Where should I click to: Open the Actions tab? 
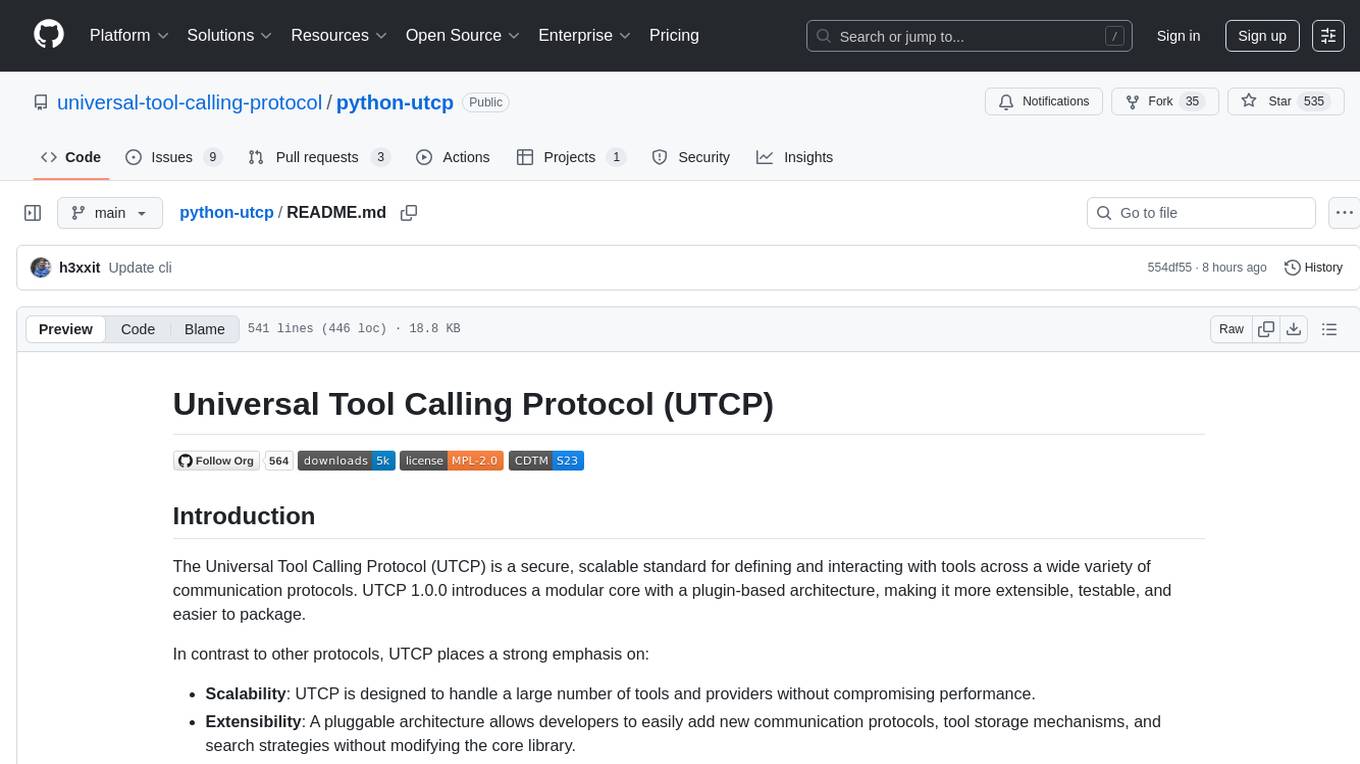453,157
